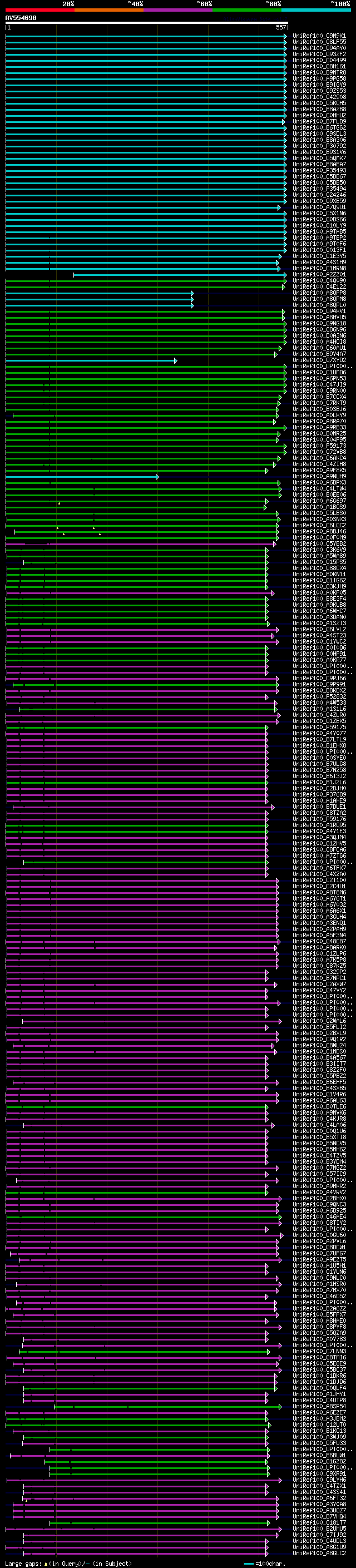Select UniRef100_C7LNN3 label
This screenshot has height=1568, width=356.
pos(319,1351)
